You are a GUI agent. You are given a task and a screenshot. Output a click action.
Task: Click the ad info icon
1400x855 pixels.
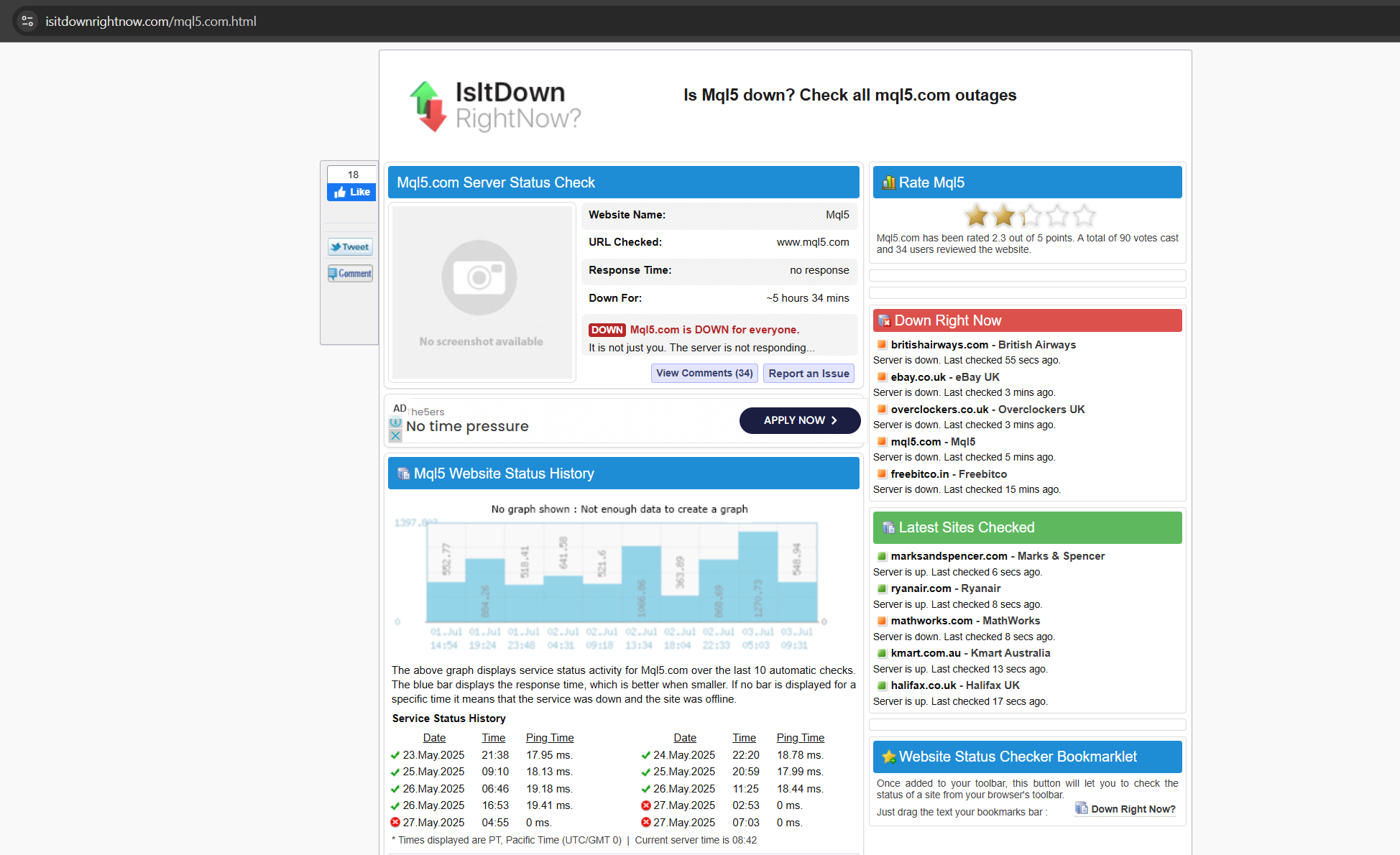395,422
